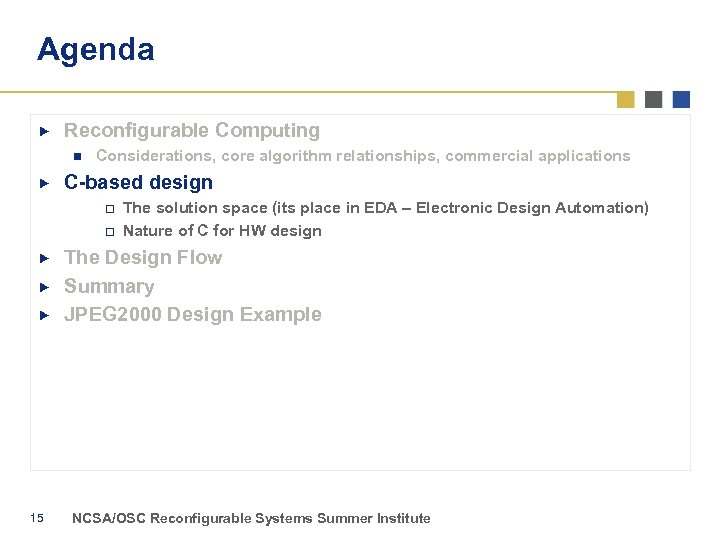Click the arrow bullet beside The Design Flow
Viewport: 720px width, 540px height.
(x=43, y=258)
